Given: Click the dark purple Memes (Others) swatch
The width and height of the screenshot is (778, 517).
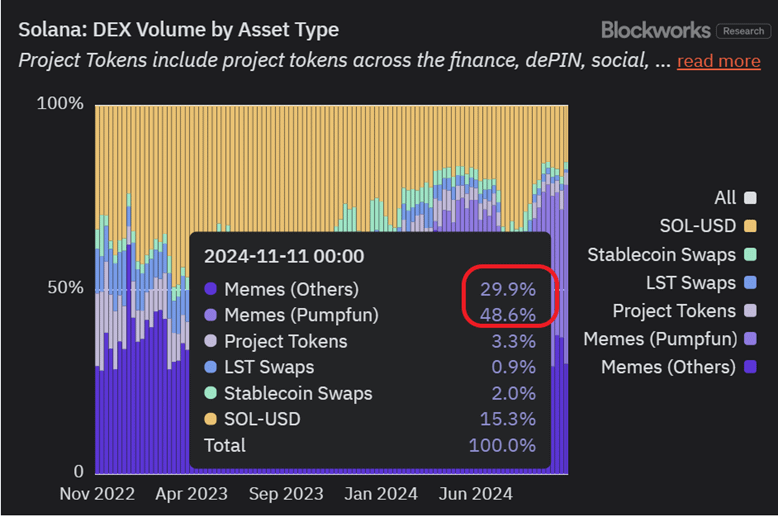Looking at the screenshot, I should (751, 367).
